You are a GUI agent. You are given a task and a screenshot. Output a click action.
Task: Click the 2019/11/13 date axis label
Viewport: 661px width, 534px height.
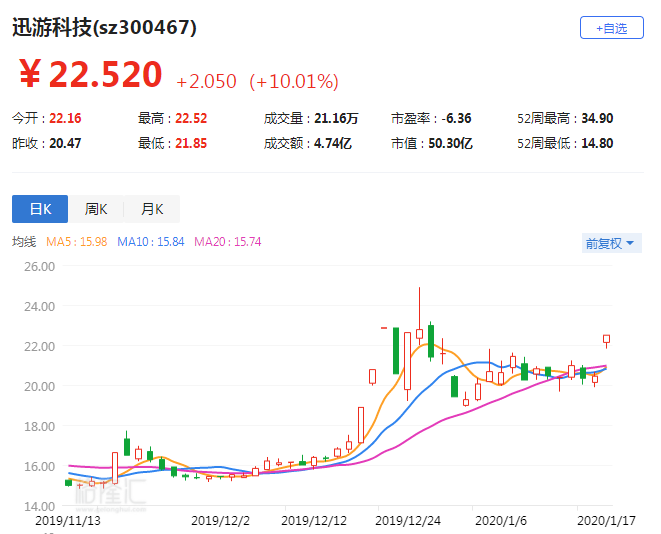click(68, 521)
